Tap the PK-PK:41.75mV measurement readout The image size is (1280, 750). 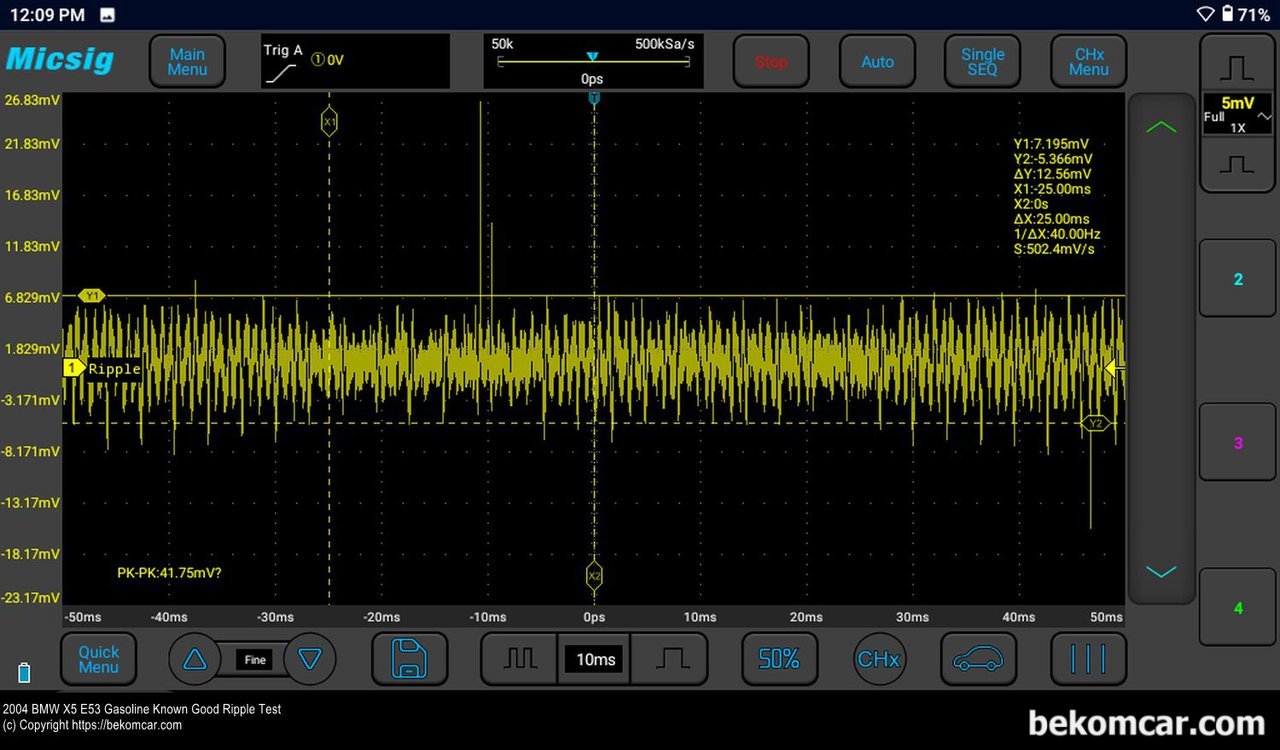(169, 573)
